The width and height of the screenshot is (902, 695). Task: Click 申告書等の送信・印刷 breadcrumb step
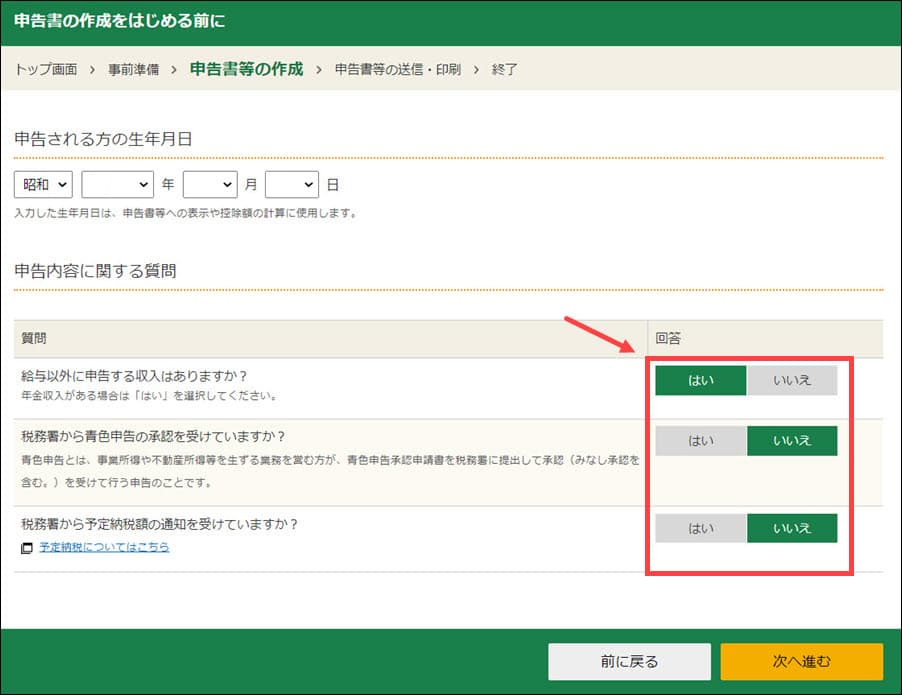[397, 70]
